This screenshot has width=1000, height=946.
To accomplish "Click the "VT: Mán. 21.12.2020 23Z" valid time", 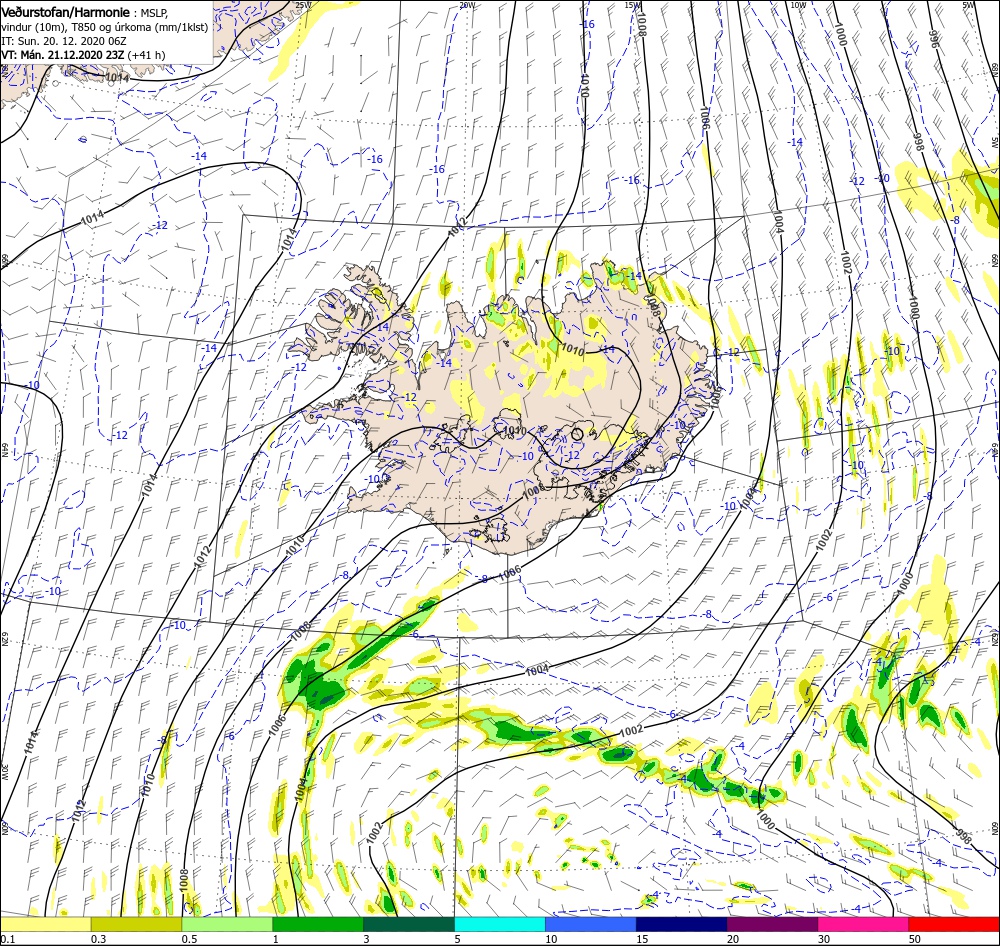I will pyautogui.click(x=63, y=55).
